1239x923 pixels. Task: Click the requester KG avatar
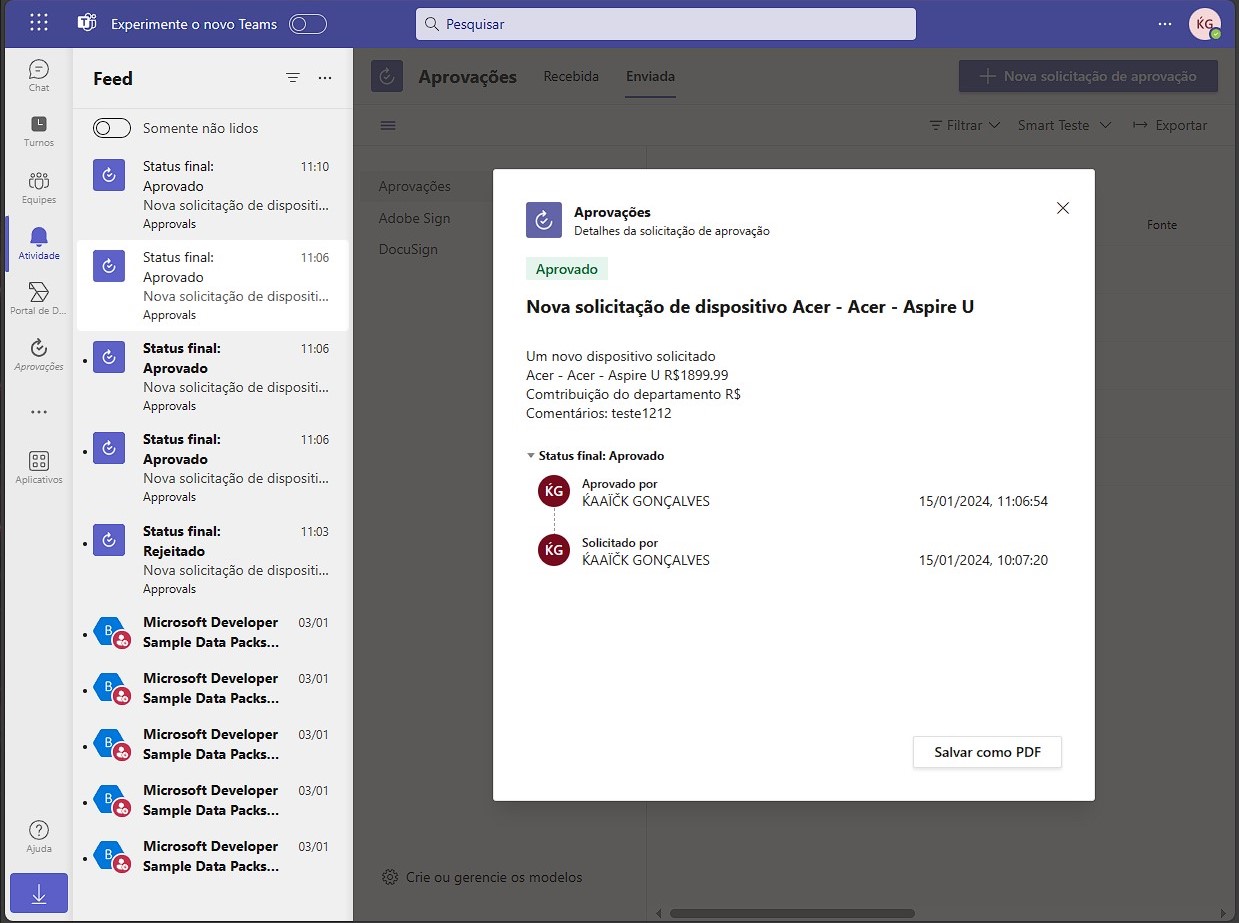click(x=554, y=550)
